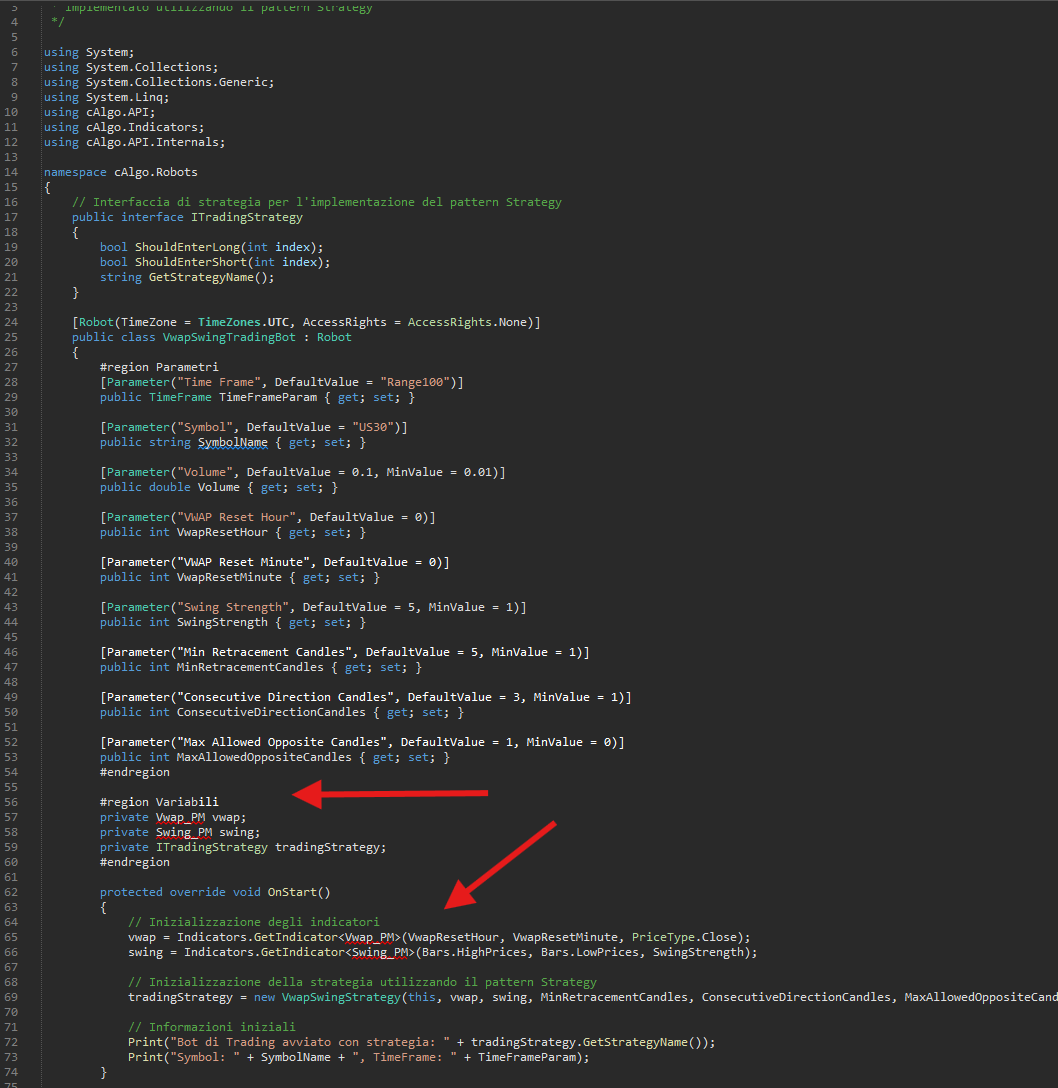Screen dimensions: 1058x1088
Task: Click the 'namespace cAlgo.Robots' declaration
Action: (120, 172)
